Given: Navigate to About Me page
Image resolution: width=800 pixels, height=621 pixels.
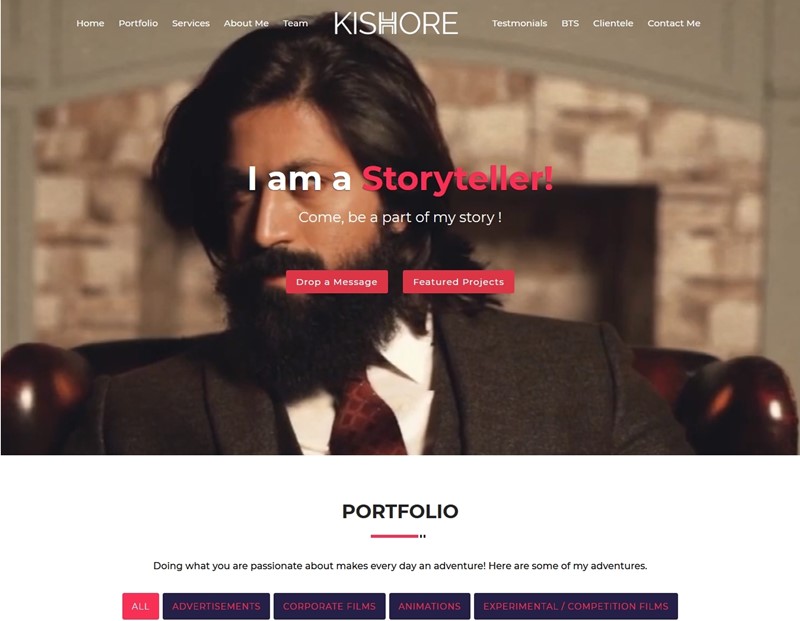Looking at the screenshot, I should [x=246, y=23].
